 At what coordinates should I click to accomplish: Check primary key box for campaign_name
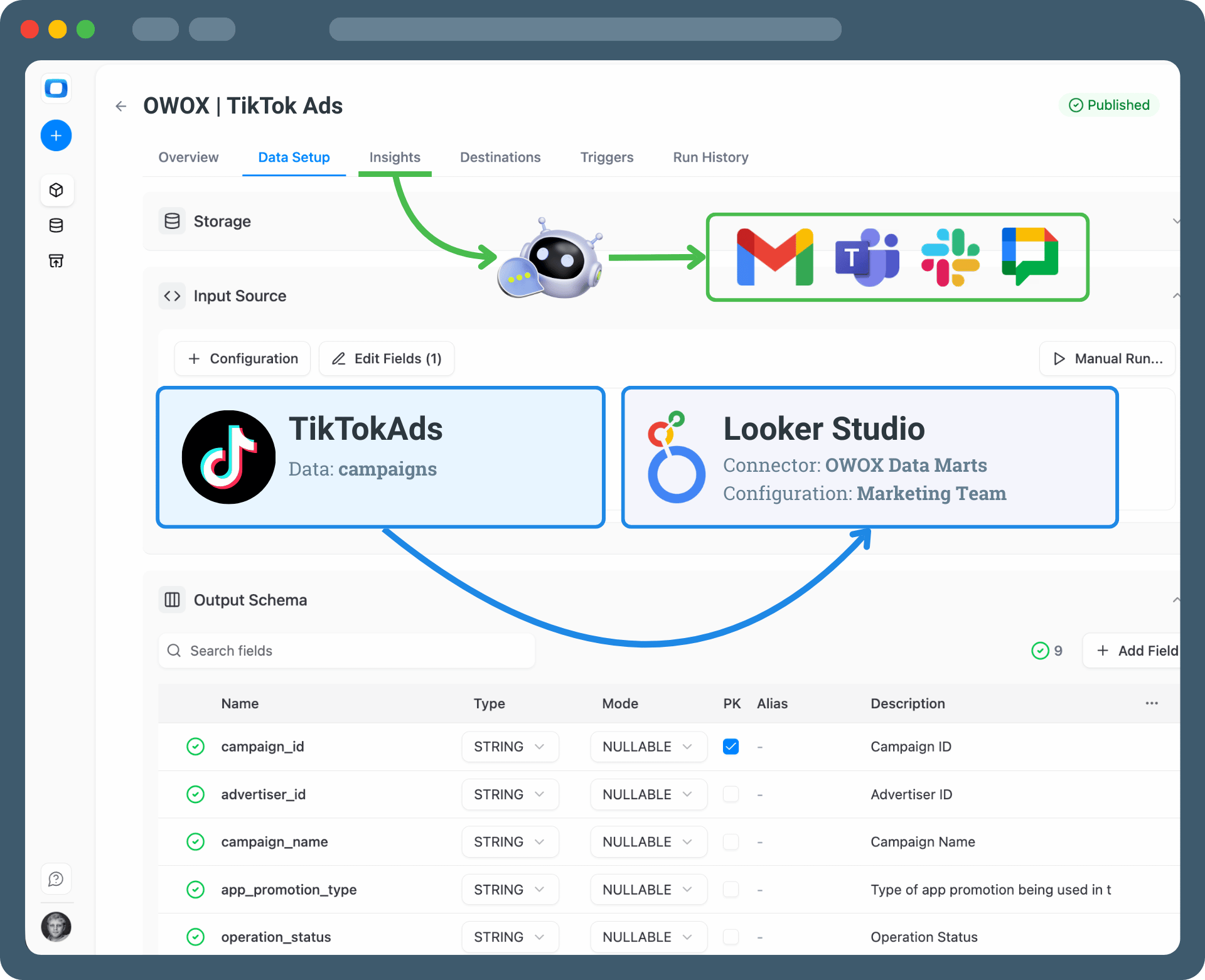(x=731, y=842)
